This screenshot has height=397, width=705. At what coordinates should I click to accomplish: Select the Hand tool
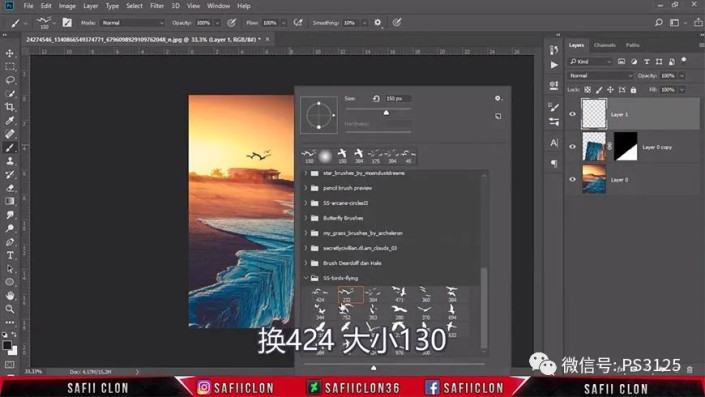(9, 296)
